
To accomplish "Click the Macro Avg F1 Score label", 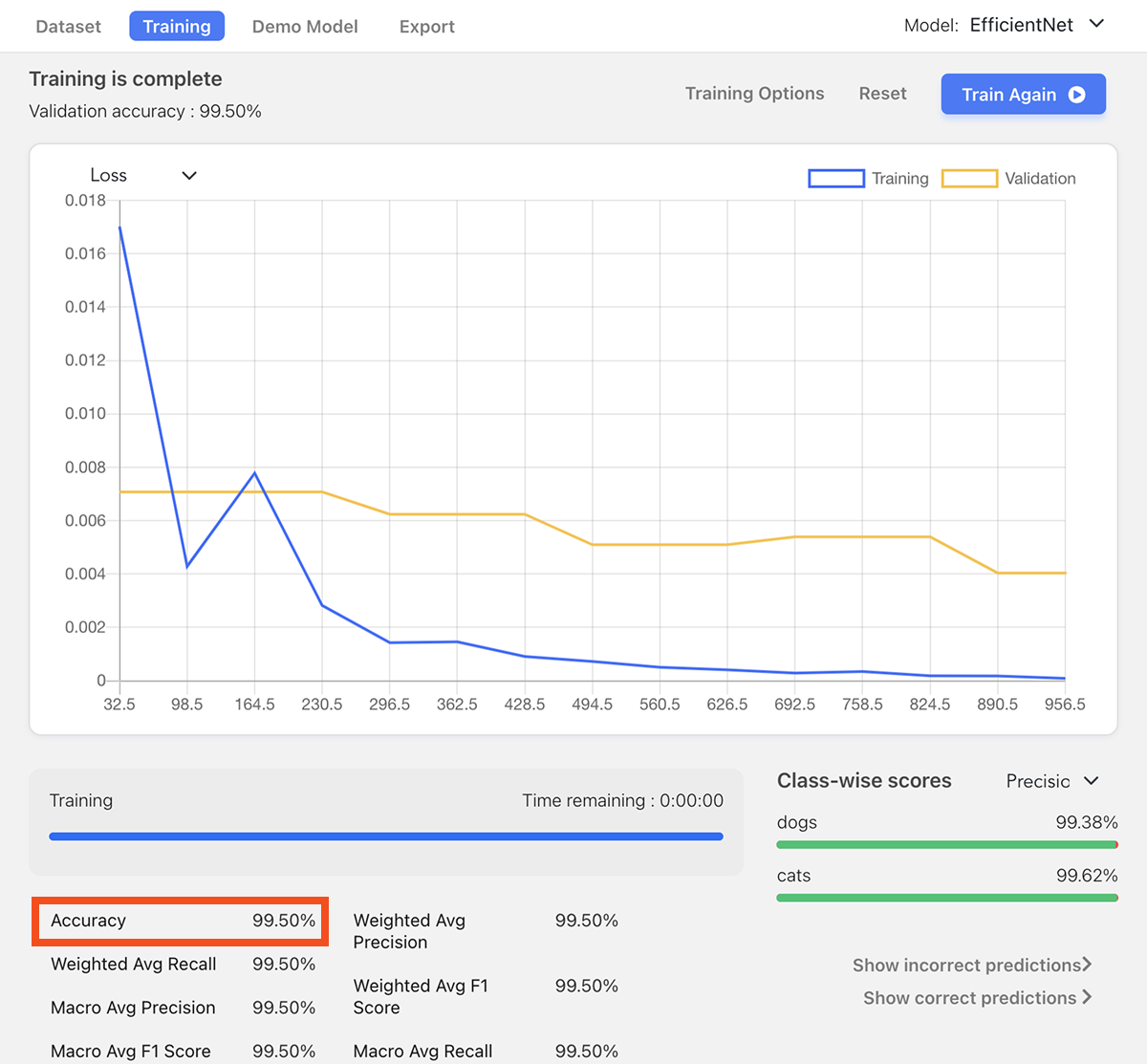I will pyautogui.click(x=131, y=1052).
